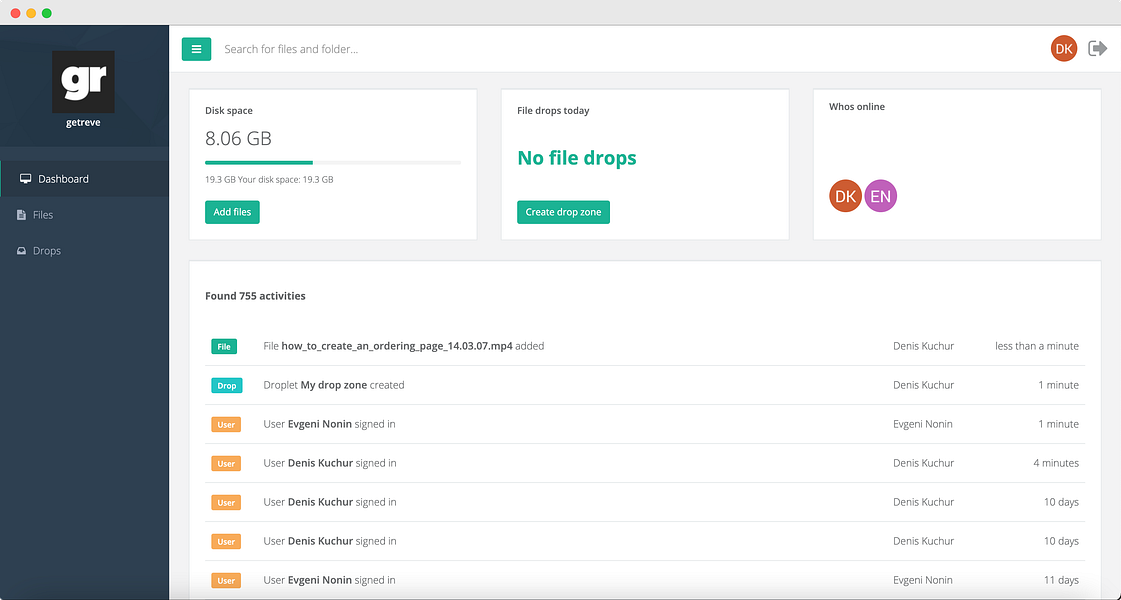This screenshot has height=600, width=1121.
Task: Select EN avatar under Whos online
Action: pyautogui.click(x=881, y=196)
